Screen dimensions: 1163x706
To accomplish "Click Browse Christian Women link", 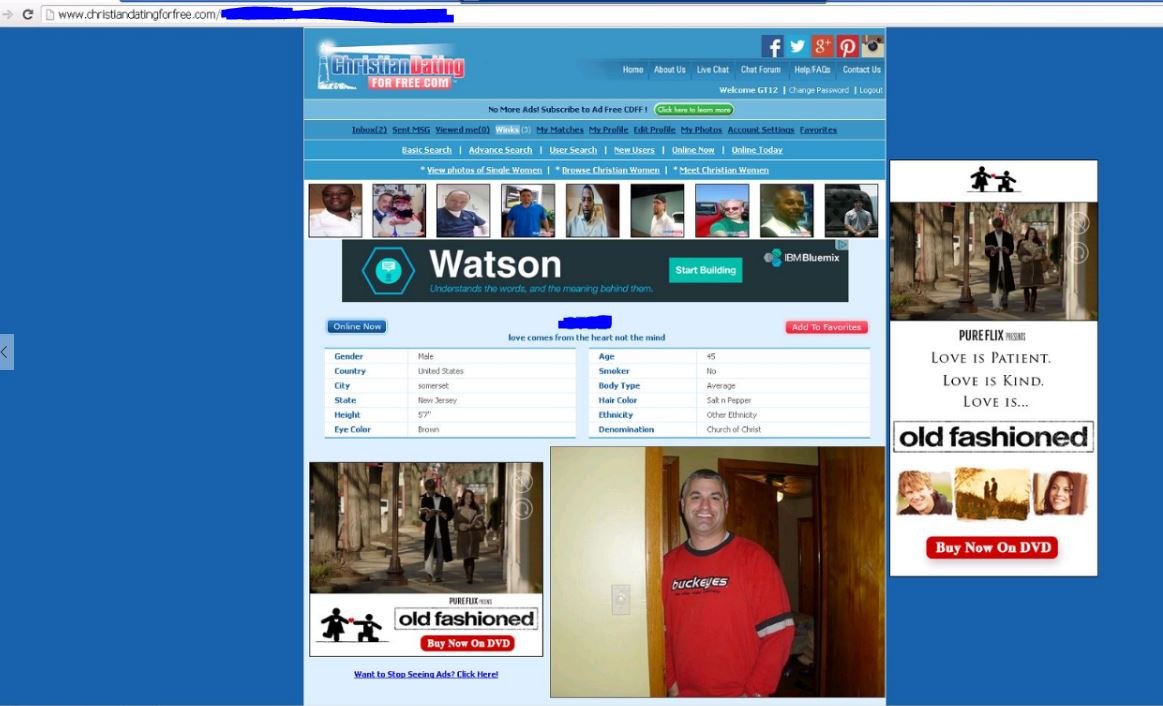I will [x=610, y=170].
